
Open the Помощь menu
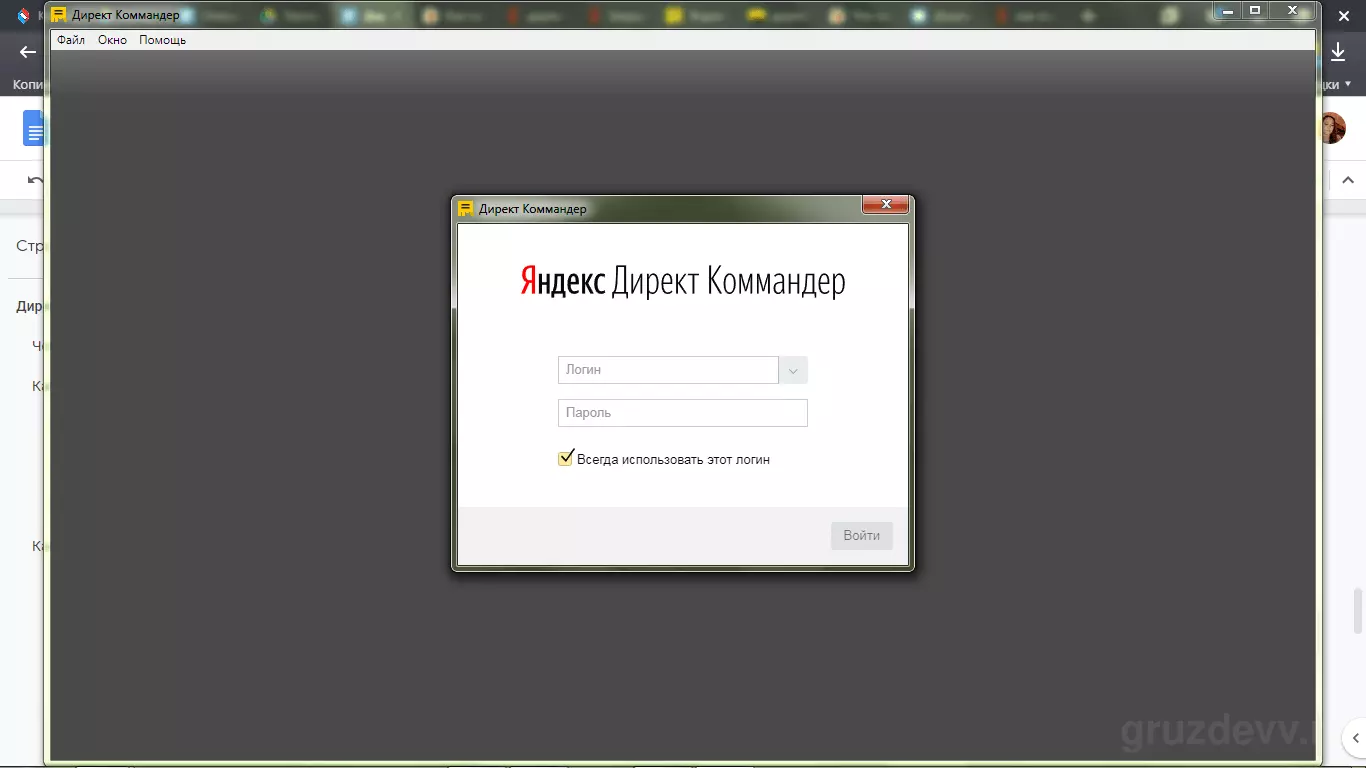(x=162, y=40)
